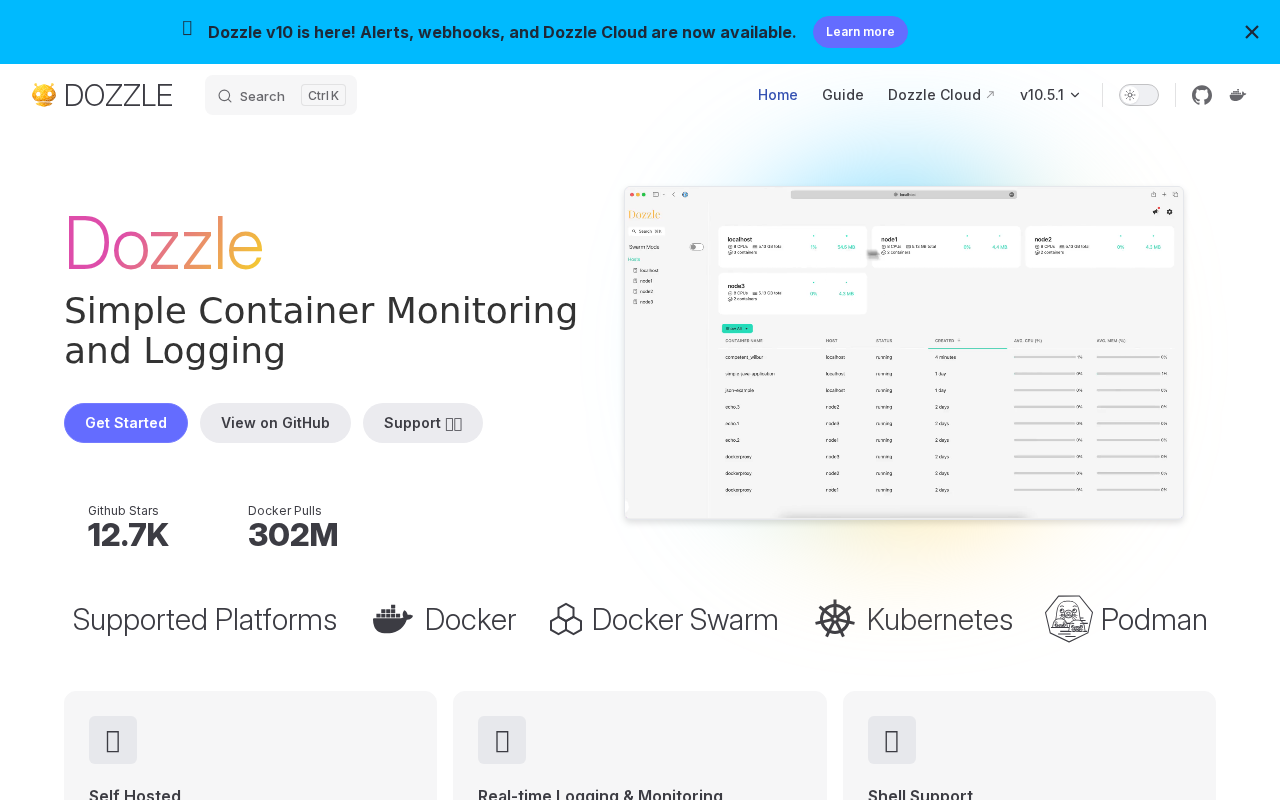This screenshot has width=1280, height=800.
Task: Click the banner announcement text
Action: [x=502, y=32]
